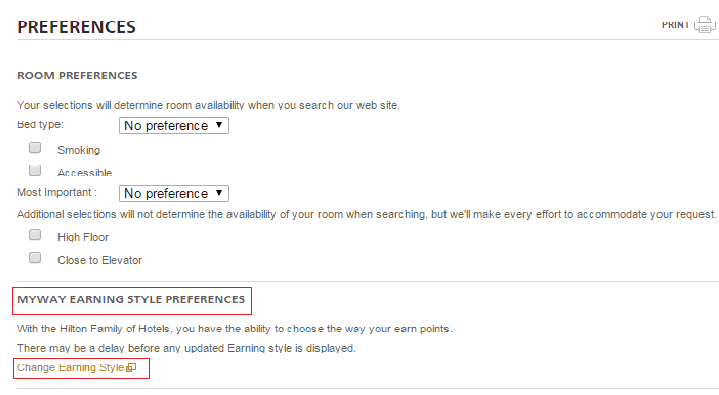Click the Close to Elevator label
The width and height of the screenshot is (719, 395).
[x=100, y=260]
